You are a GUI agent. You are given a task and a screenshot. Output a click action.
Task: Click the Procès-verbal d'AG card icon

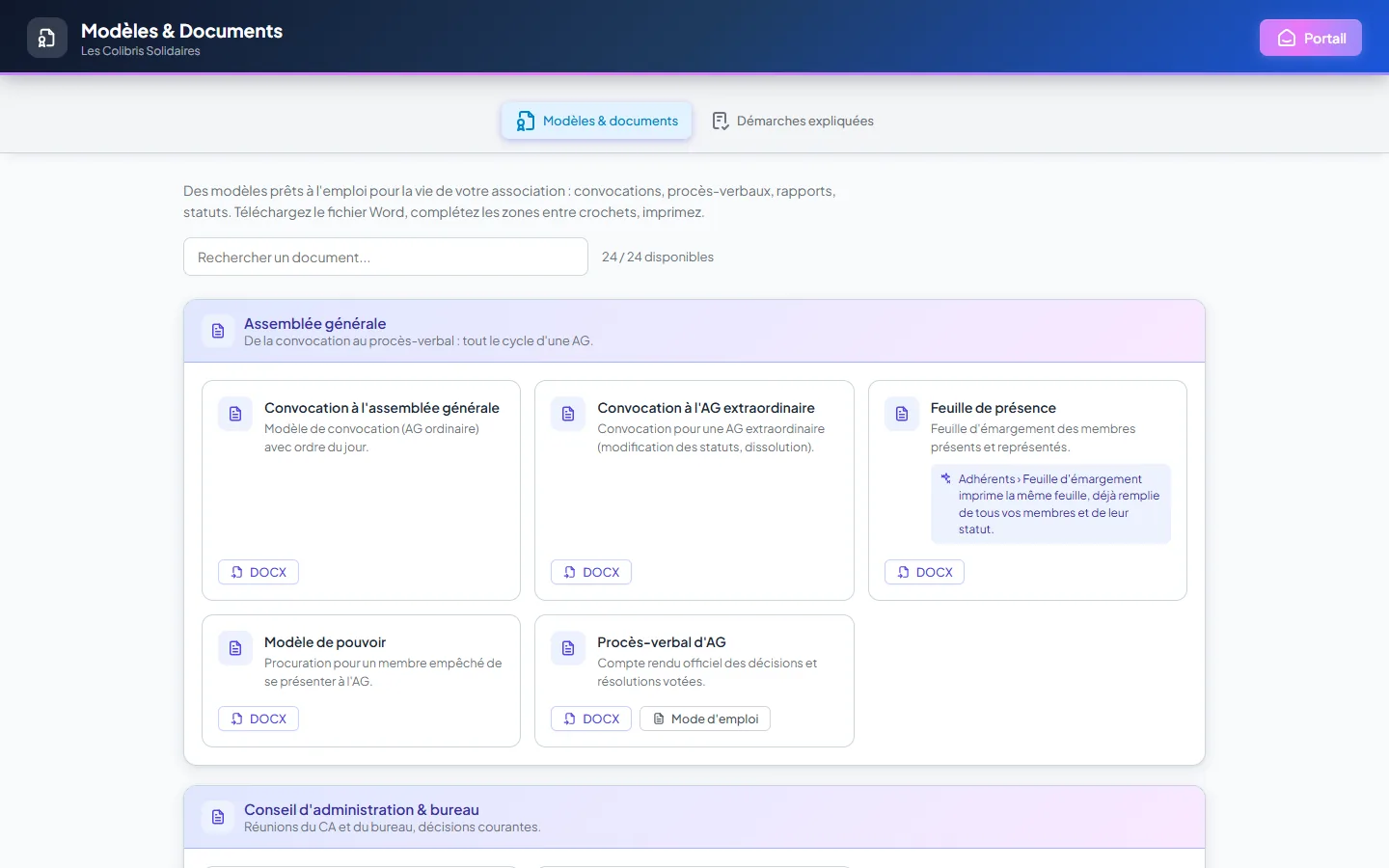pos(568,648)
